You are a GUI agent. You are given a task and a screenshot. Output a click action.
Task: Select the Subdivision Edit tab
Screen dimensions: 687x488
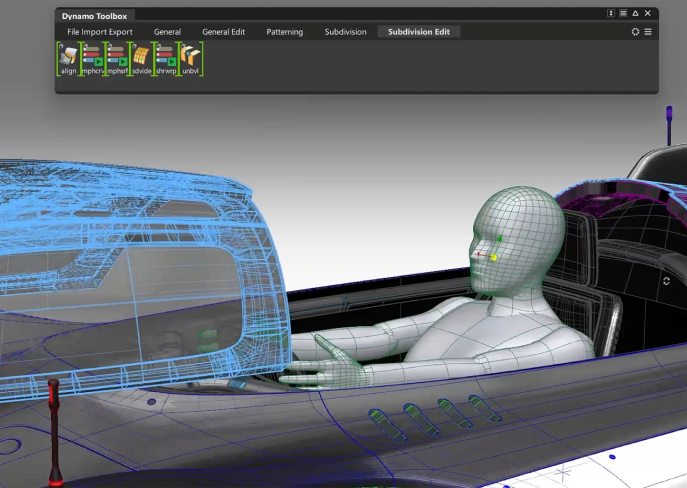419,32
